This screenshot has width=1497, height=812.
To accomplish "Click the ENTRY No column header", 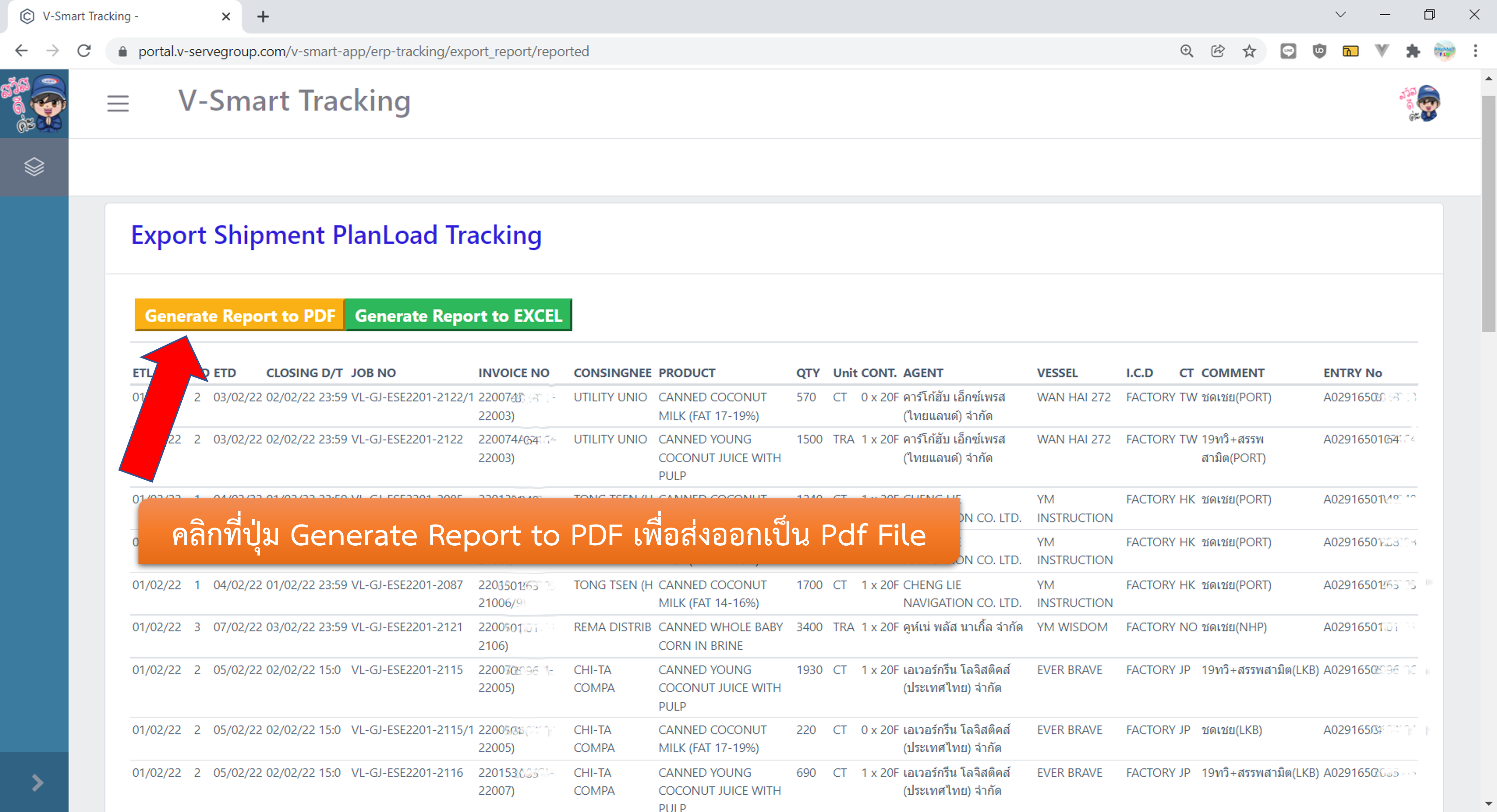I will pos(1353,372).
